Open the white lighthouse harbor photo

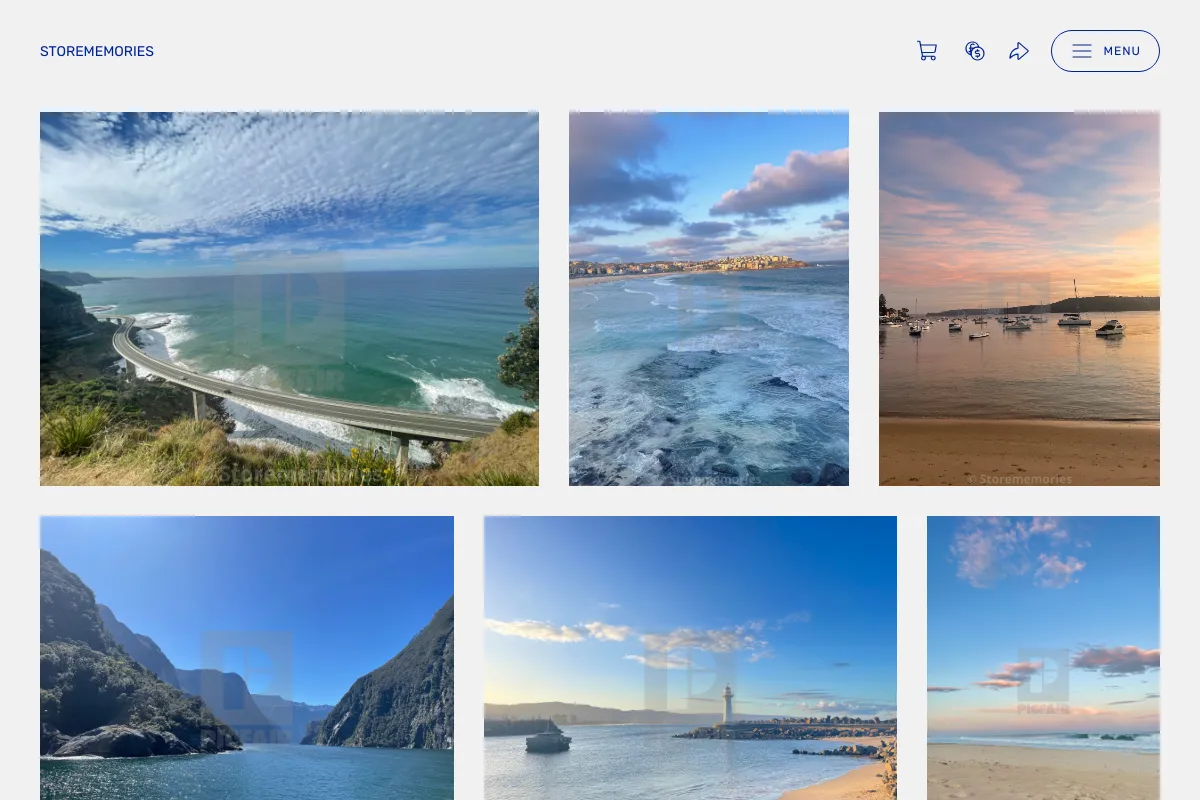(x=690, y=658)
